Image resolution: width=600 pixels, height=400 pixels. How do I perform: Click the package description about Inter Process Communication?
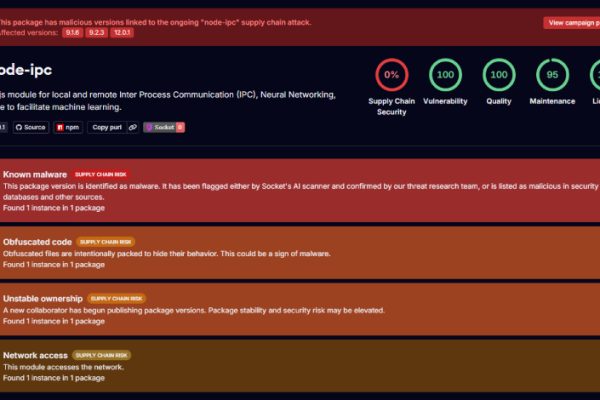(x=168, y=101)
